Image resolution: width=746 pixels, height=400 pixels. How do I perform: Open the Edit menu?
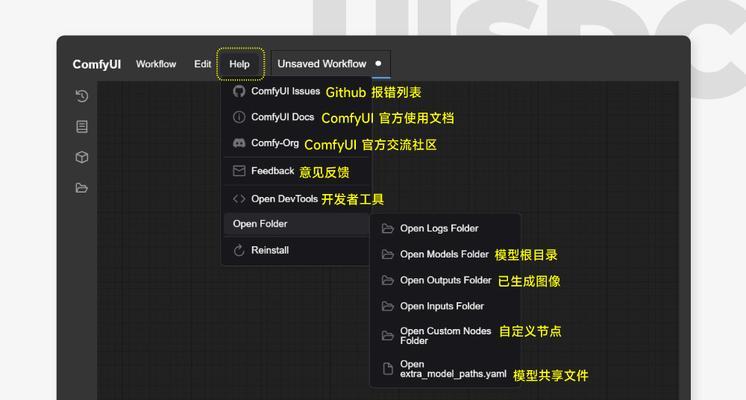point(202,64)
